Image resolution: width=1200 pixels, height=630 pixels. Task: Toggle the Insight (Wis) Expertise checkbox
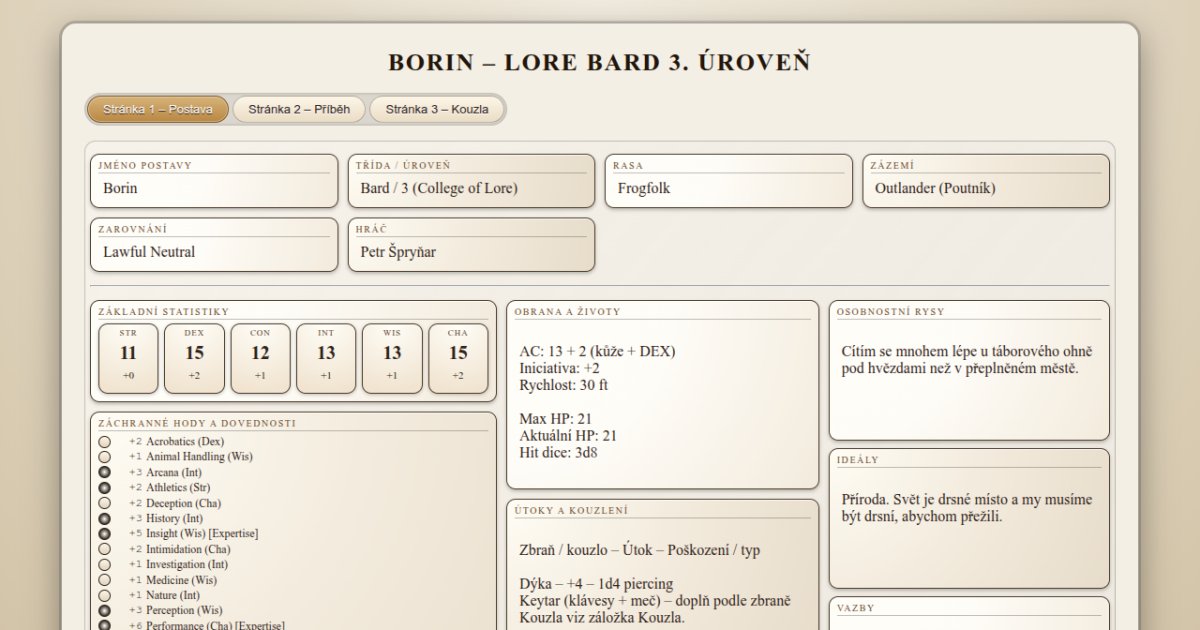pyautogui.click(x=104, y=534)
